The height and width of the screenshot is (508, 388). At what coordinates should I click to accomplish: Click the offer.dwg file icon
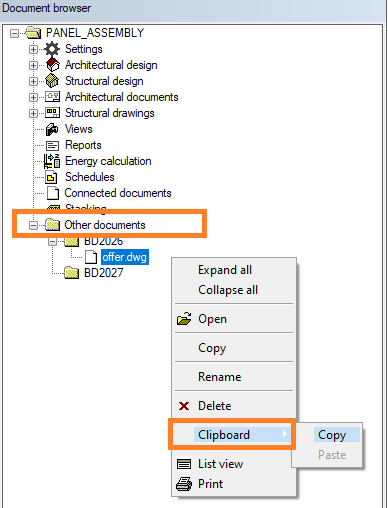91,257
